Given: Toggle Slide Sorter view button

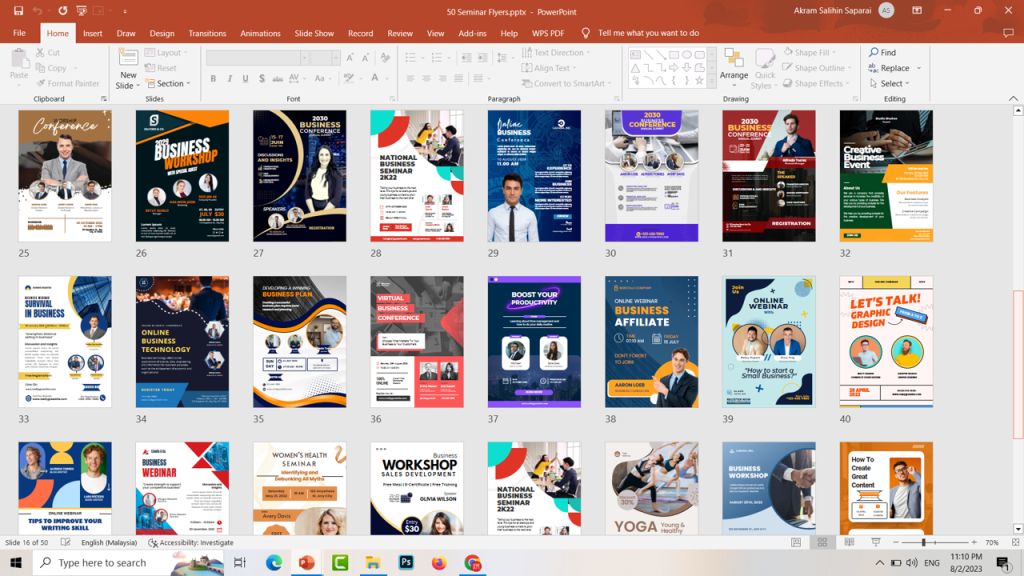Looking at the screenshot, I should point(821,543).
